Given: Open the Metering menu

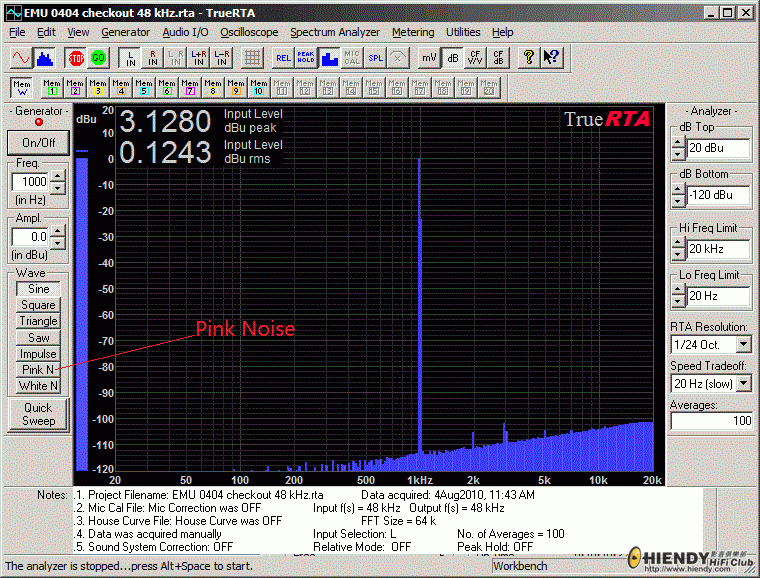Looking at the screenshot, I should click(x=413, y=32).
